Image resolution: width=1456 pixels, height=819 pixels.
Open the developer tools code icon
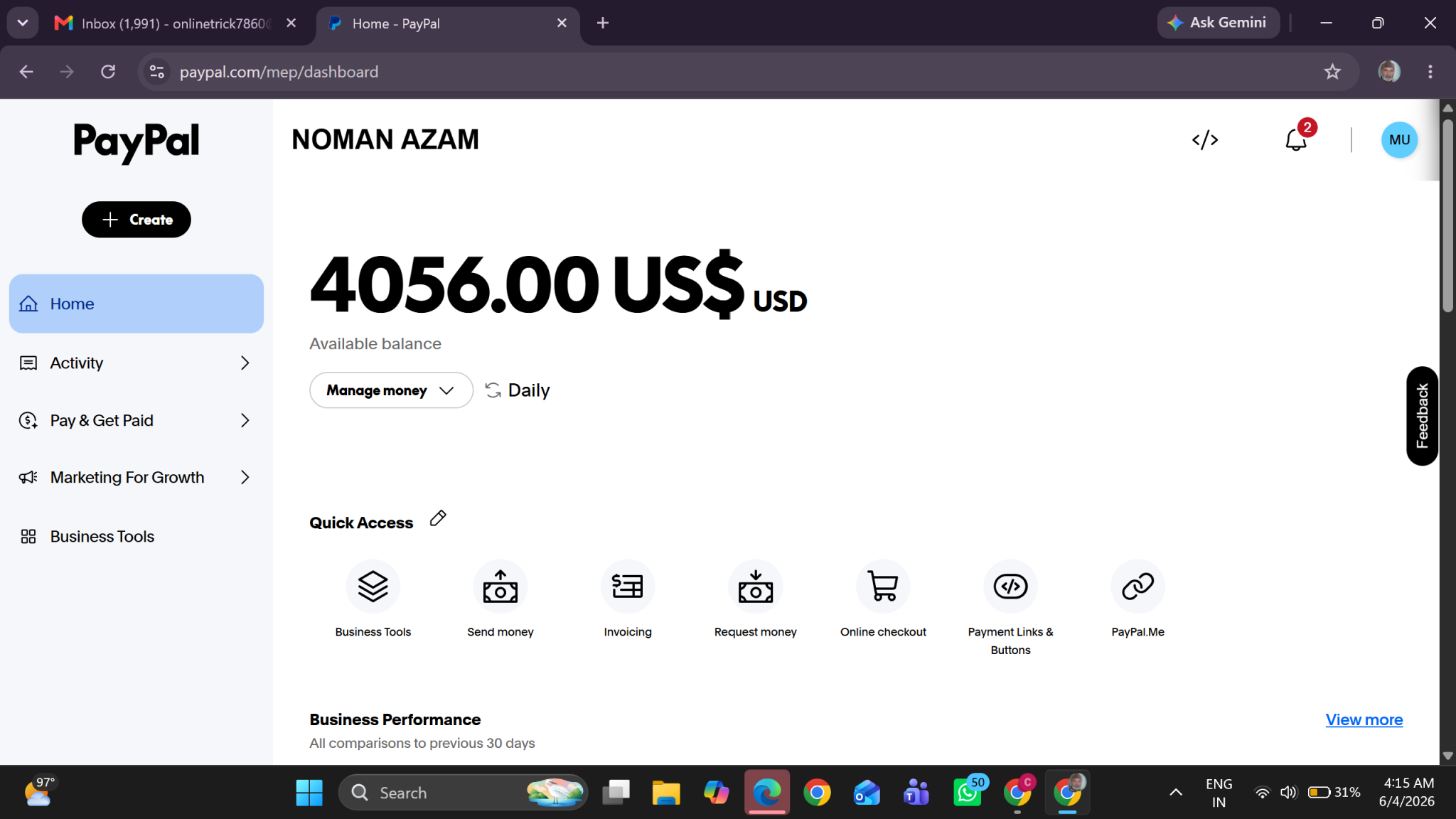tap(1205, 140)
